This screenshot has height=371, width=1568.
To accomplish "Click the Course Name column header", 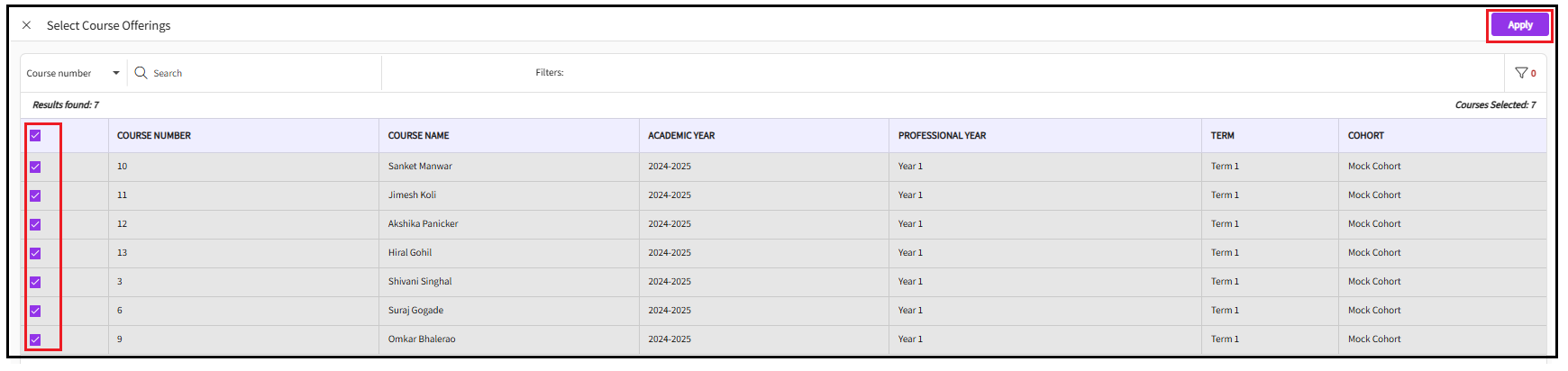I will coord(418,136).
